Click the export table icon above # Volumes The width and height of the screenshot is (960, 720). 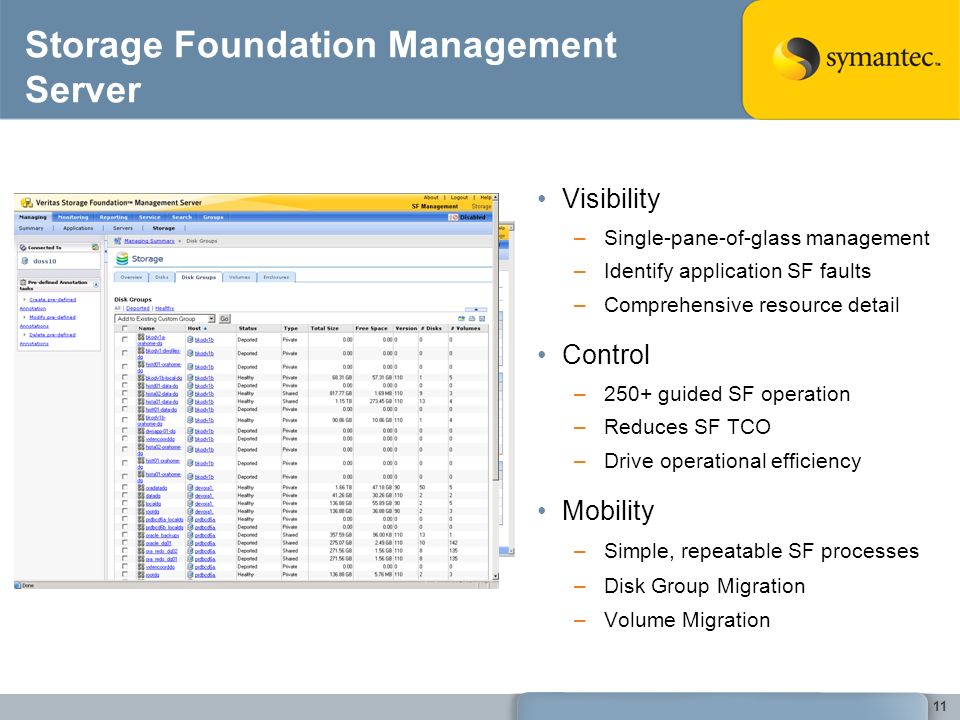pos(461,318)
